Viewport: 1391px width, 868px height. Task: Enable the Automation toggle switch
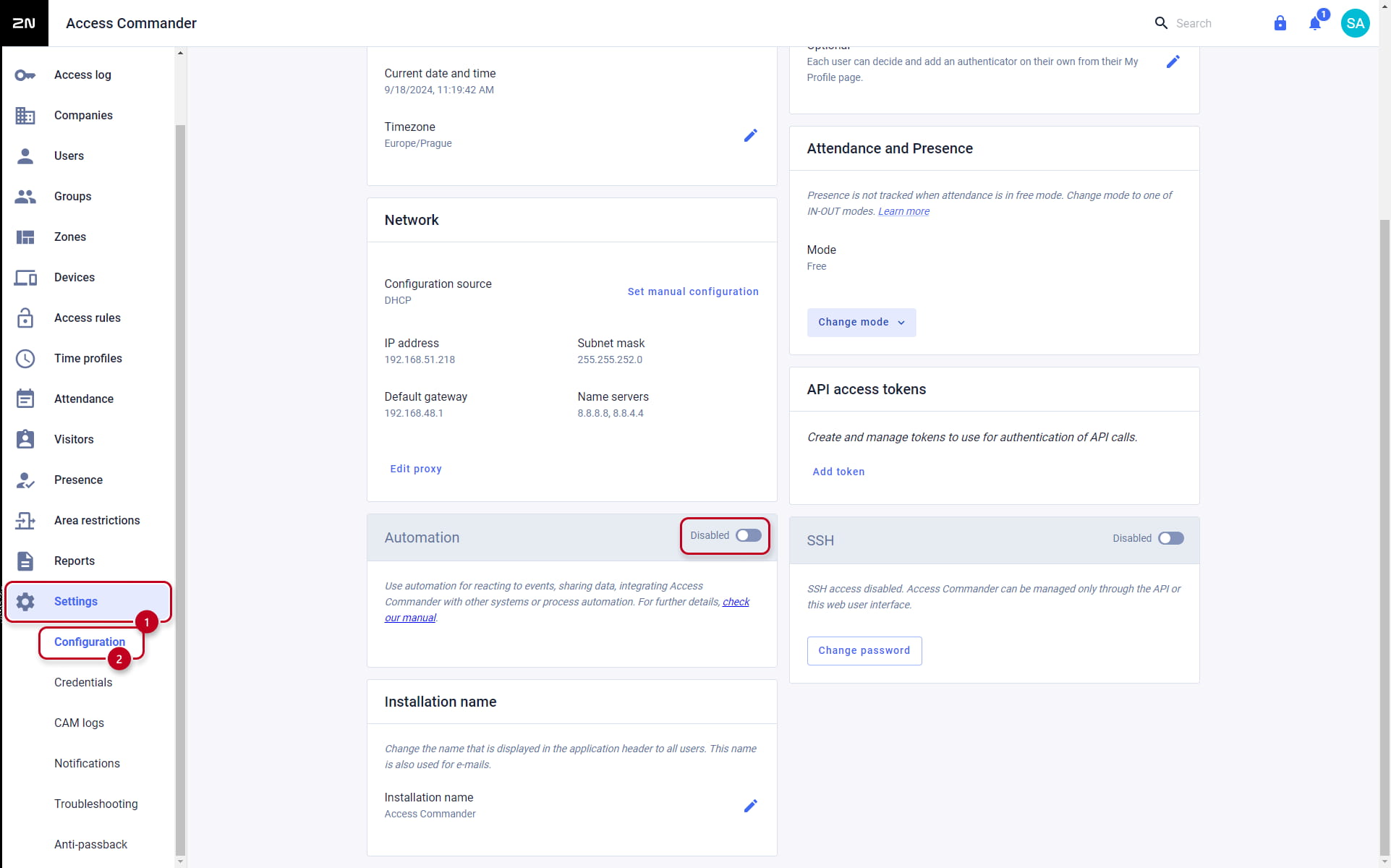click(749, 535)
